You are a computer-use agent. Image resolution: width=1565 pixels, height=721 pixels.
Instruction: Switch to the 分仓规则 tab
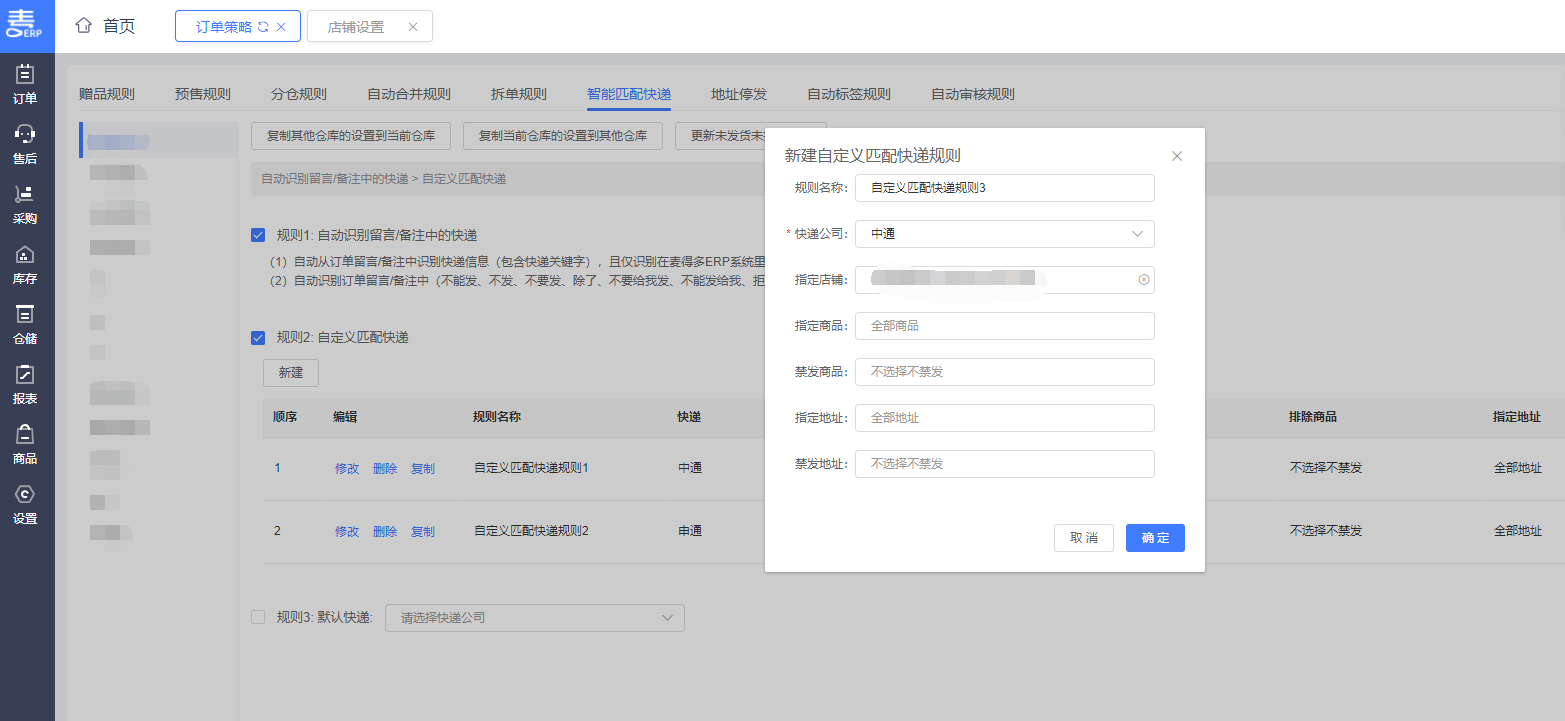point(299,94)
